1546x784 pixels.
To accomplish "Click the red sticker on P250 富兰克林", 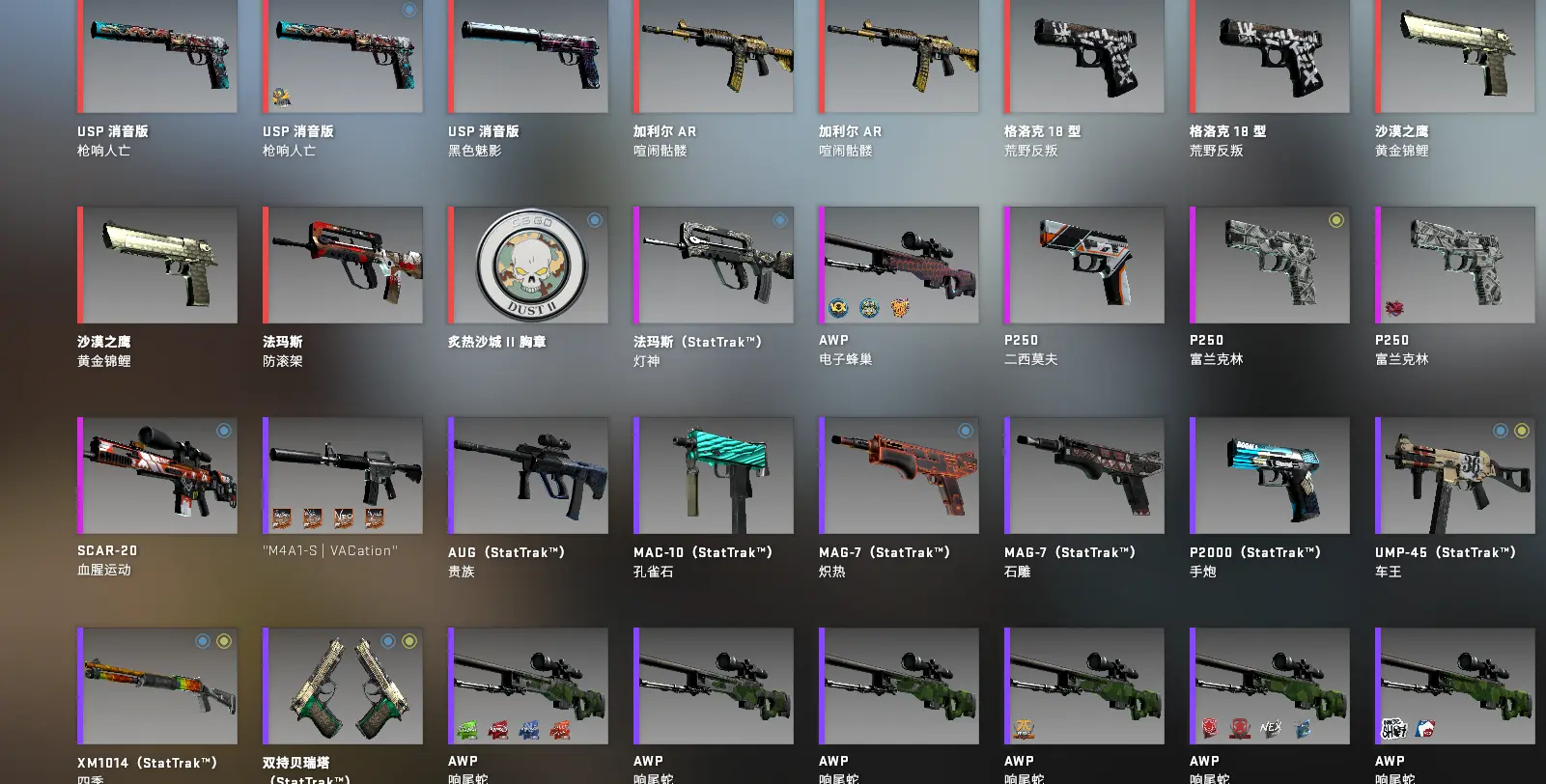I will pyautogui.click(x=1394, y=308).
